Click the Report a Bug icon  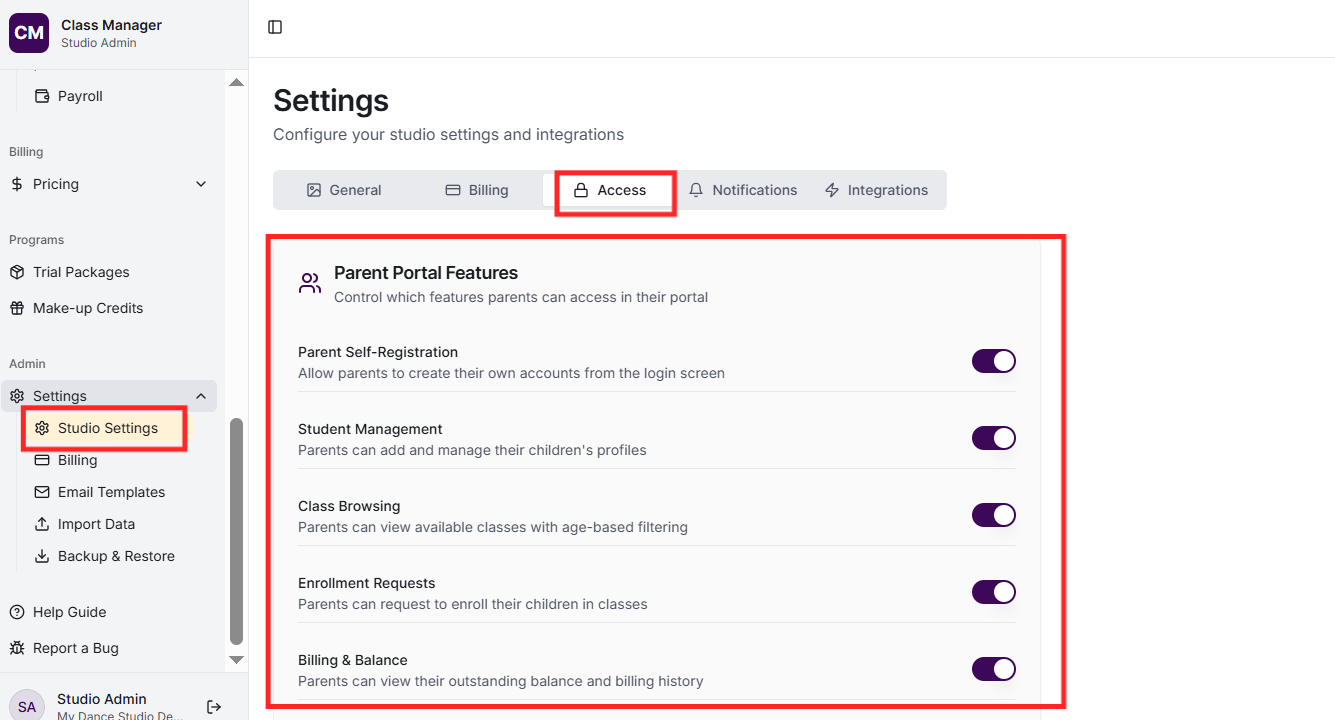coord(17,648)
